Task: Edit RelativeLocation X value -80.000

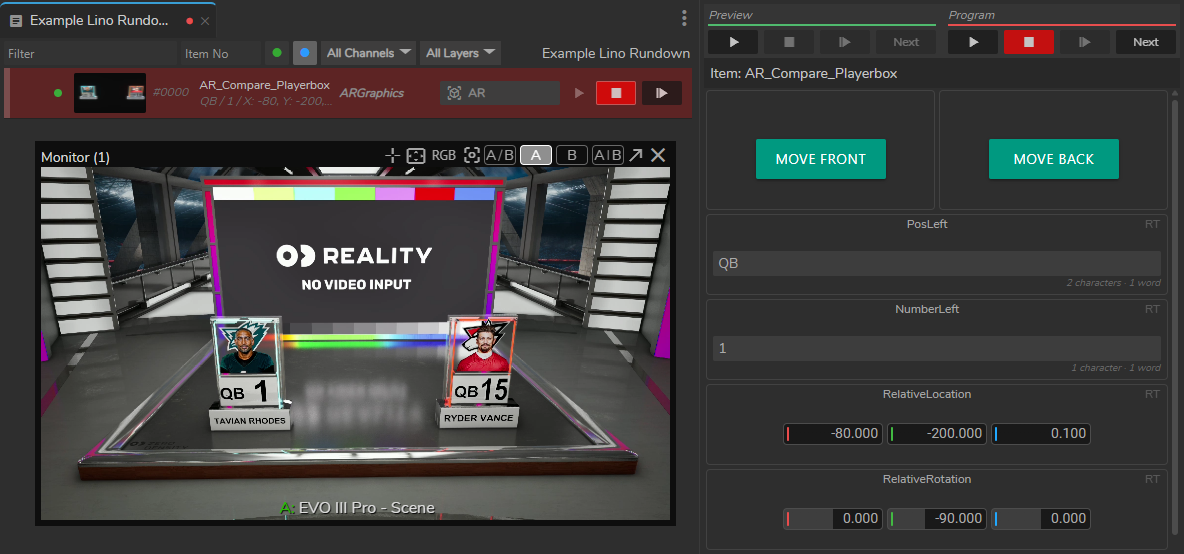Action: tap(833, 433)
